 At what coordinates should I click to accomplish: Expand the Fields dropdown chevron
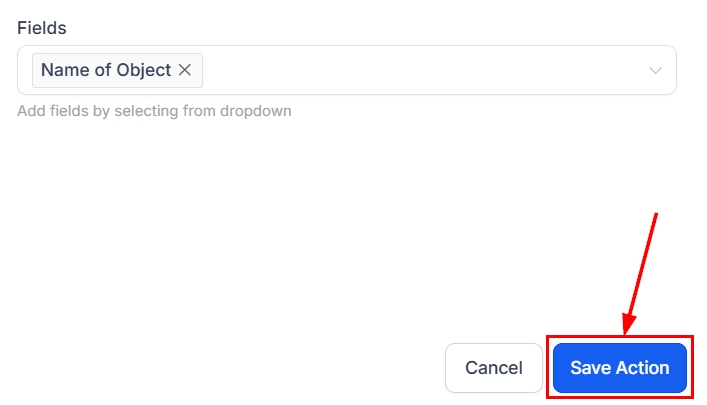point(656,70)
